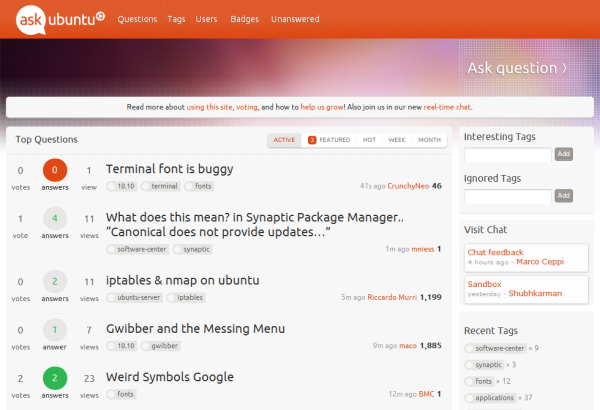Click the software-center tag on Synaptic question
This screenshot has width=600, height=410.
pyautogui.click(x=137, y=250)
